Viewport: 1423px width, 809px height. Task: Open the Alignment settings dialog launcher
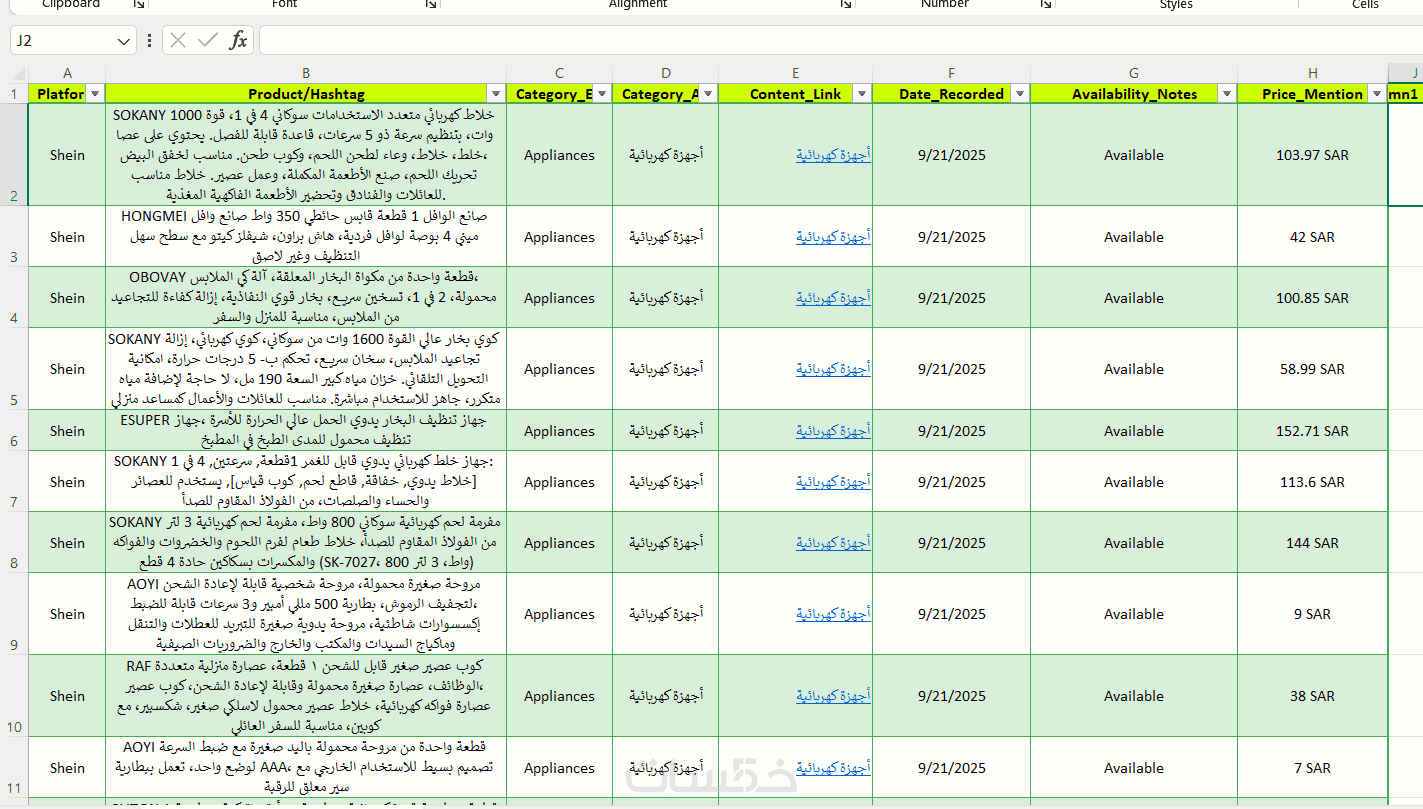point(846,5)
